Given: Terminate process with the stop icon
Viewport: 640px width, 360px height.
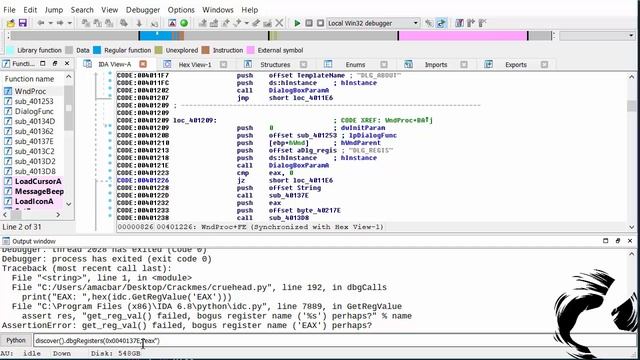Looking at the screenshot, I should coord(320,23).
